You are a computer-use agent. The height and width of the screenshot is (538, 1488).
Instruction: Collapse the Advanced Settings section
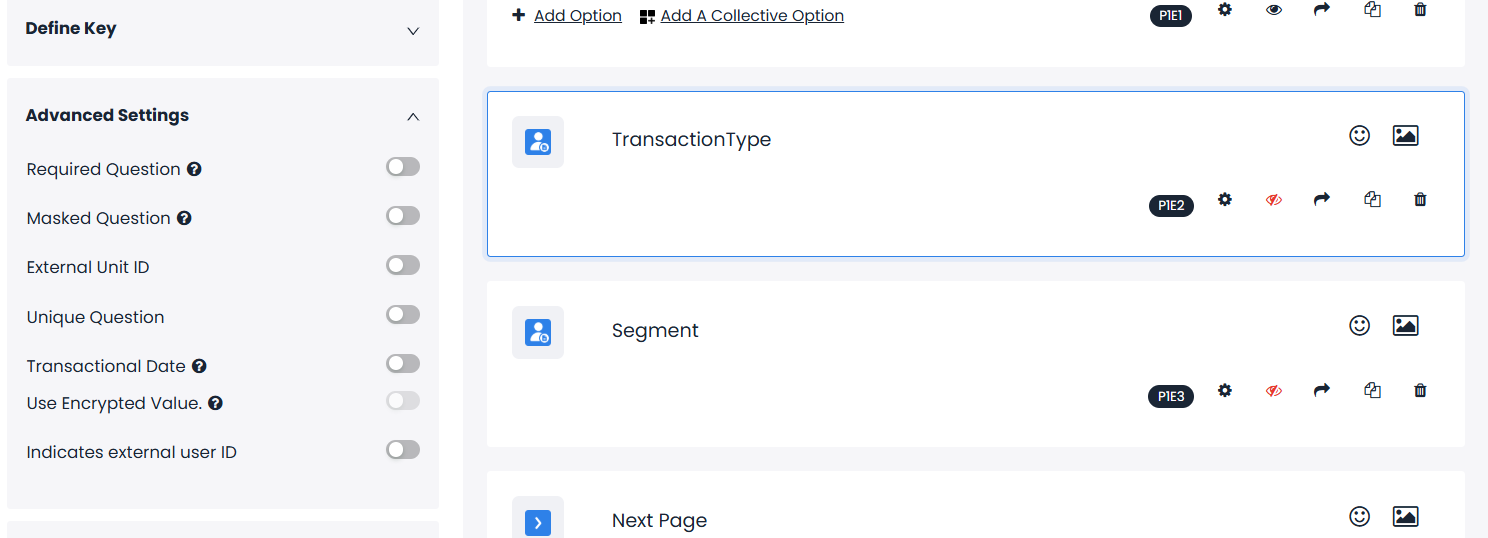[413, 116]
